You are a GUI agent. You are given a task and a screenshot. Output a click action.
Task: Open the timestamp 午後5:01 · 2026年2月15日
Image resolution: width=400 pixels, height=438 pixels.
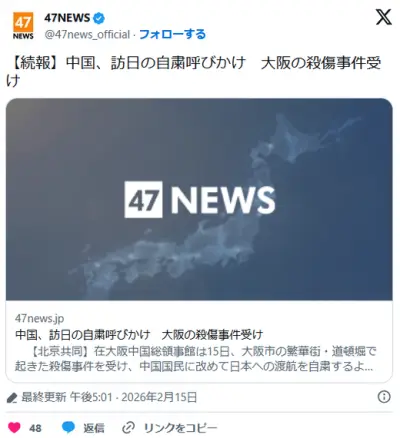click(x=133, y=397)
